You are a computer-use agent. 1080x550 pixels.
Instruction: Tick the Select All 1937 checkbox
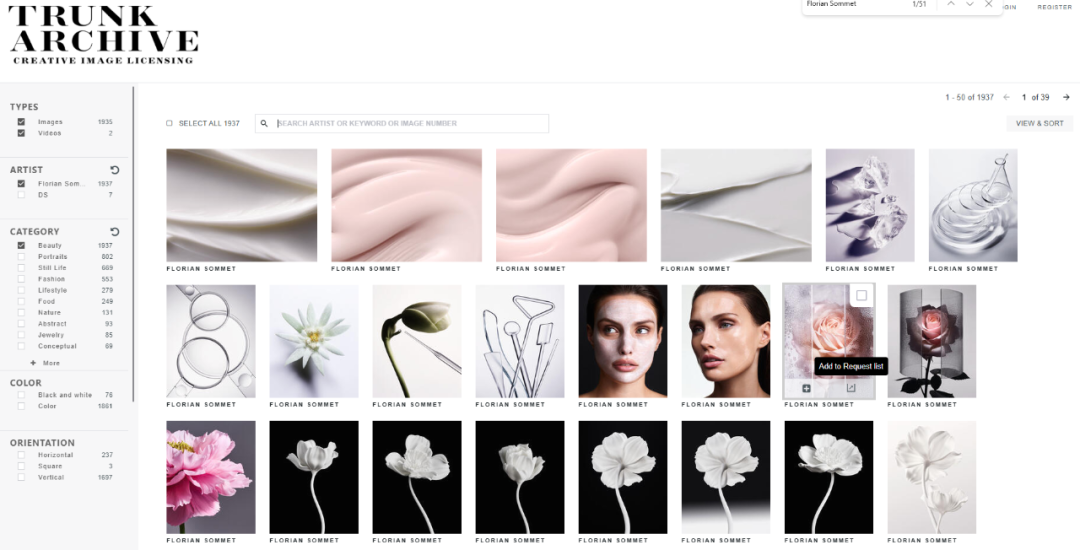(169, 124)
